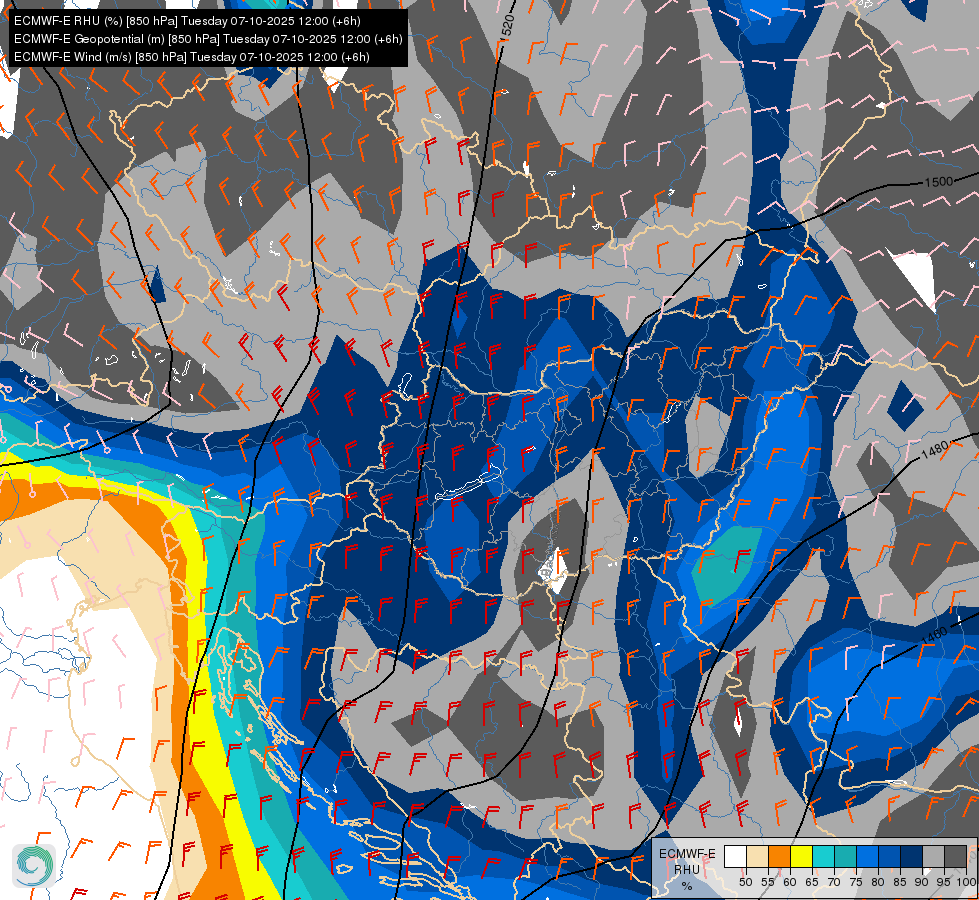Pick the medium blue 80–85% legend swatch
This screenshot has height=900, width=979.
coord(889,856)
